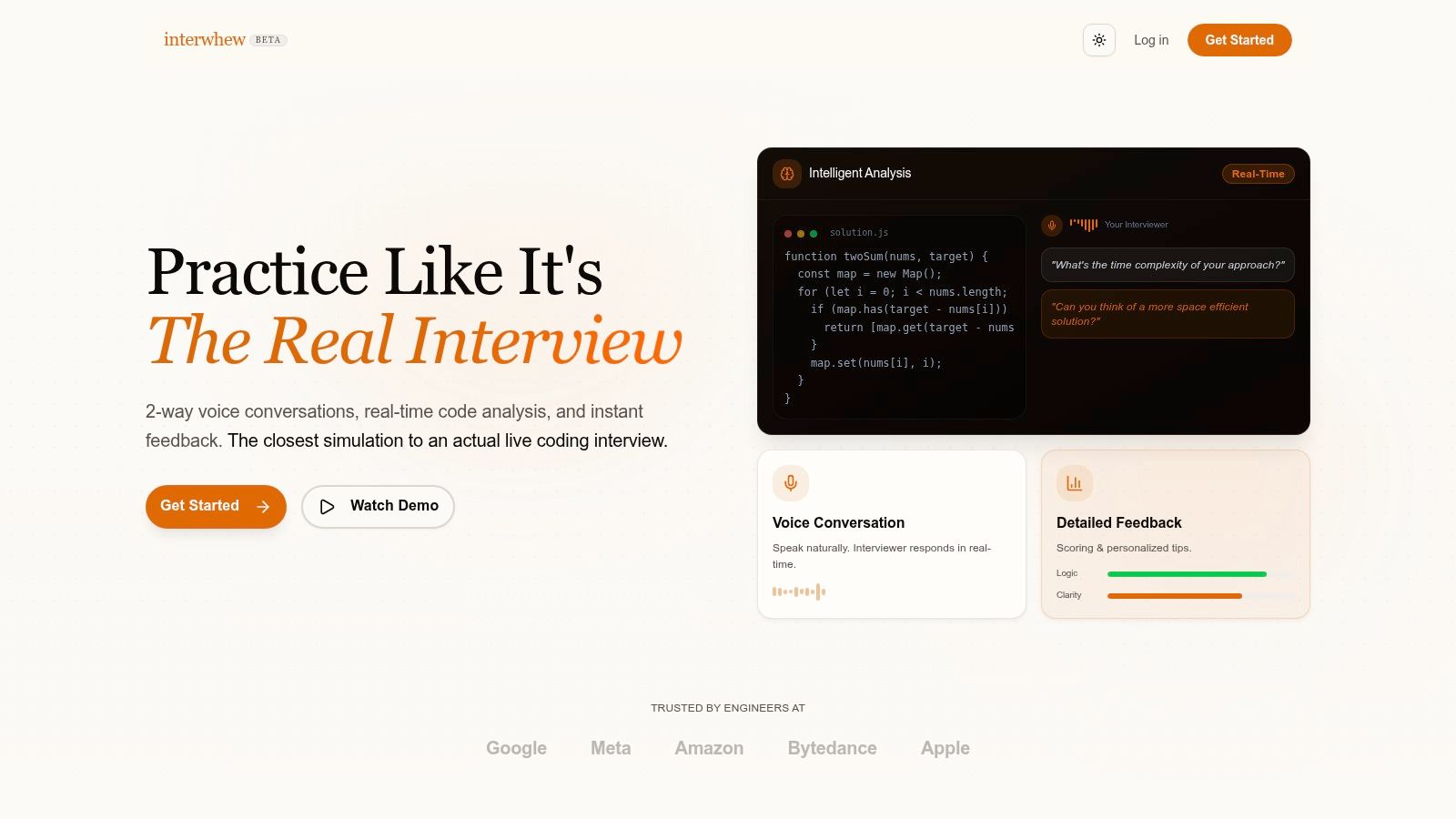
Task: Click the "Scoring & personalized tips." text
Action: point(1124,548)
